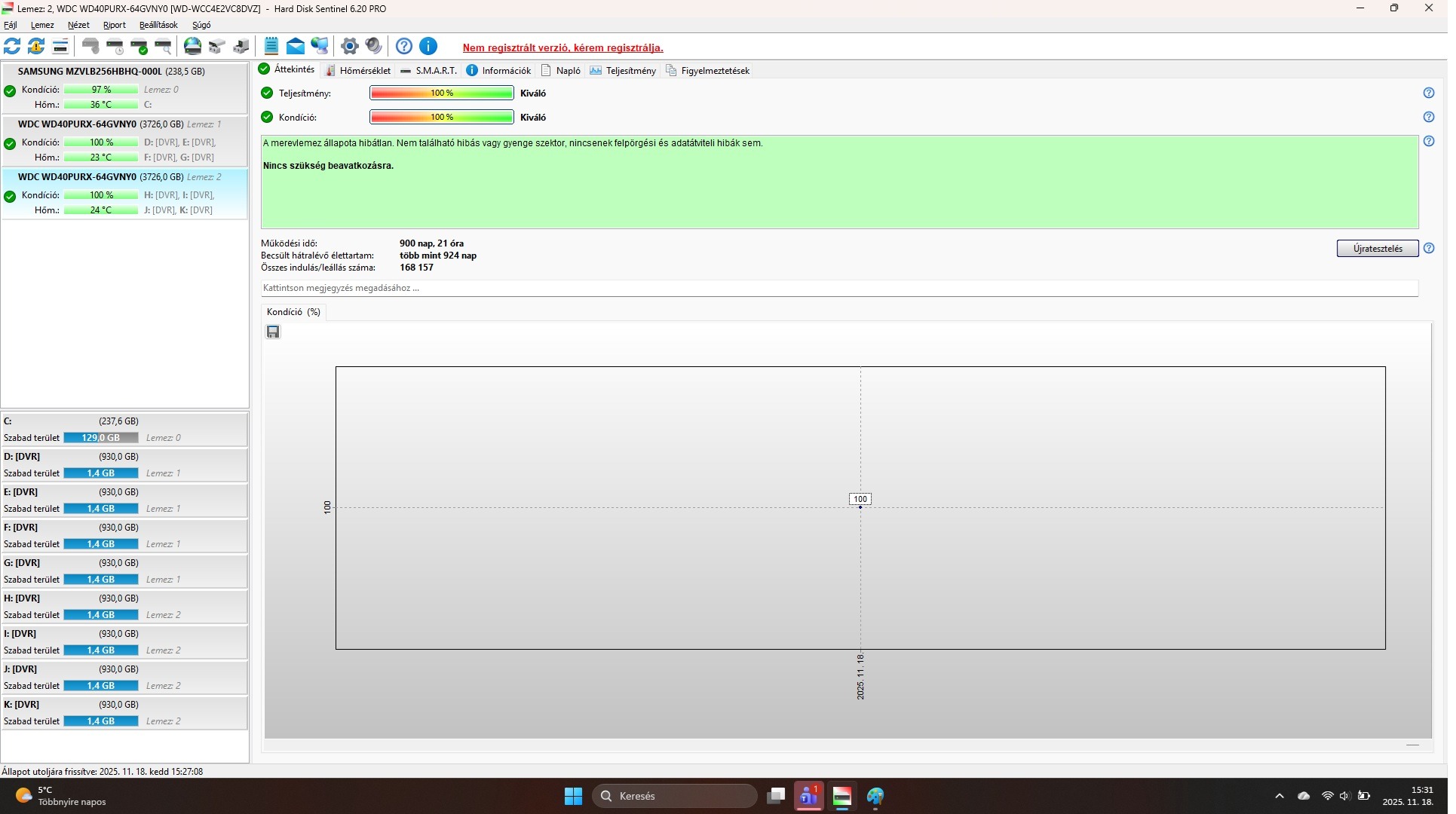Viewport: 1456px width, 814px height.
Task: Click the unregistered version registration link
Action: (563, 47)
